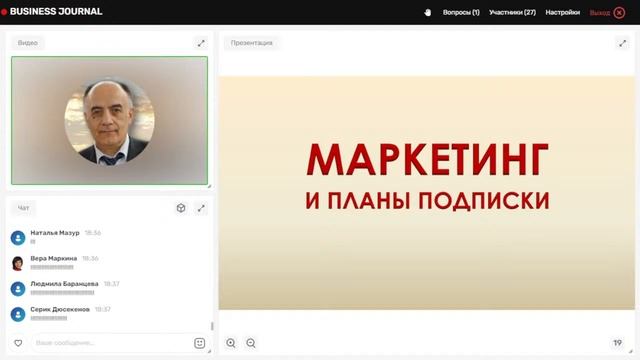Click the raise hand icon
This screenshot has height=360, width=640.
click(427, 13)
